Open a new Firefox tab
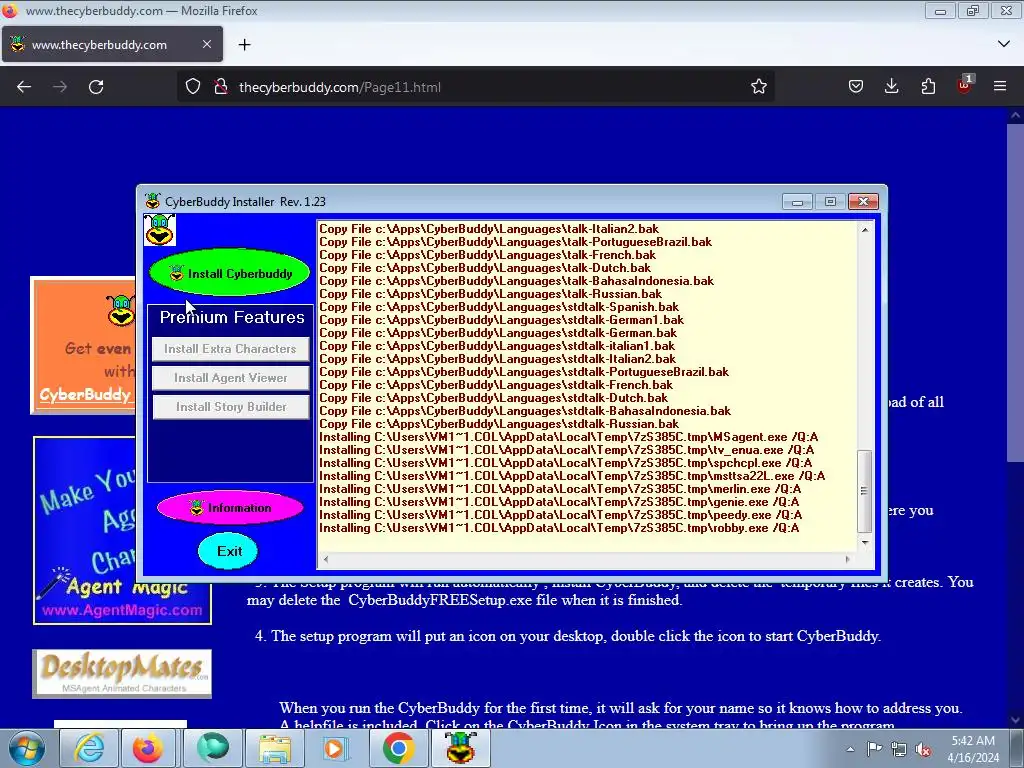The width and height of the screenshot is (1024, 768). click(244, 44)
